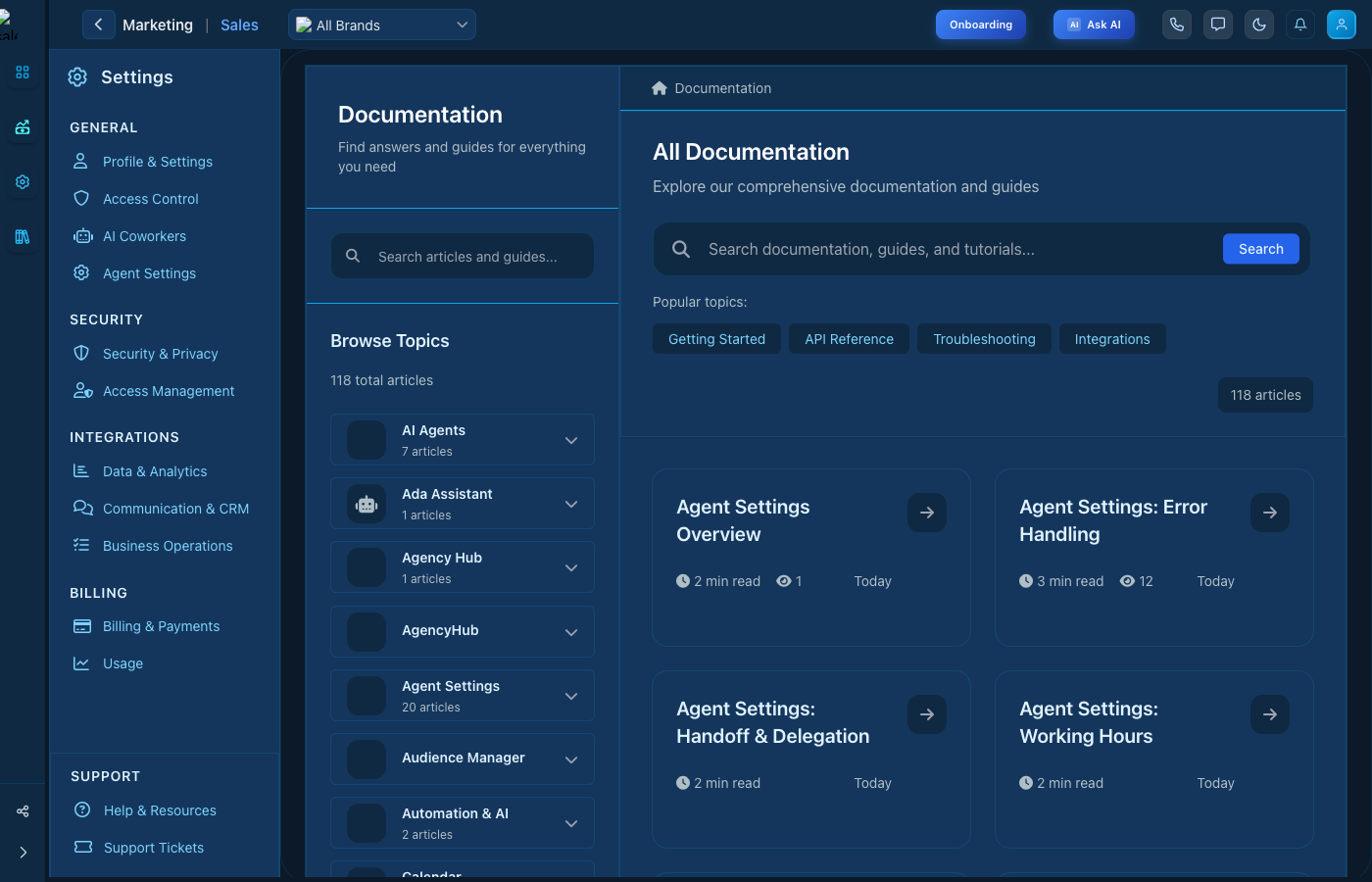Open the All Brands dropdown
The width and height of the screenshot is (1372, 882).
[382, 24]
